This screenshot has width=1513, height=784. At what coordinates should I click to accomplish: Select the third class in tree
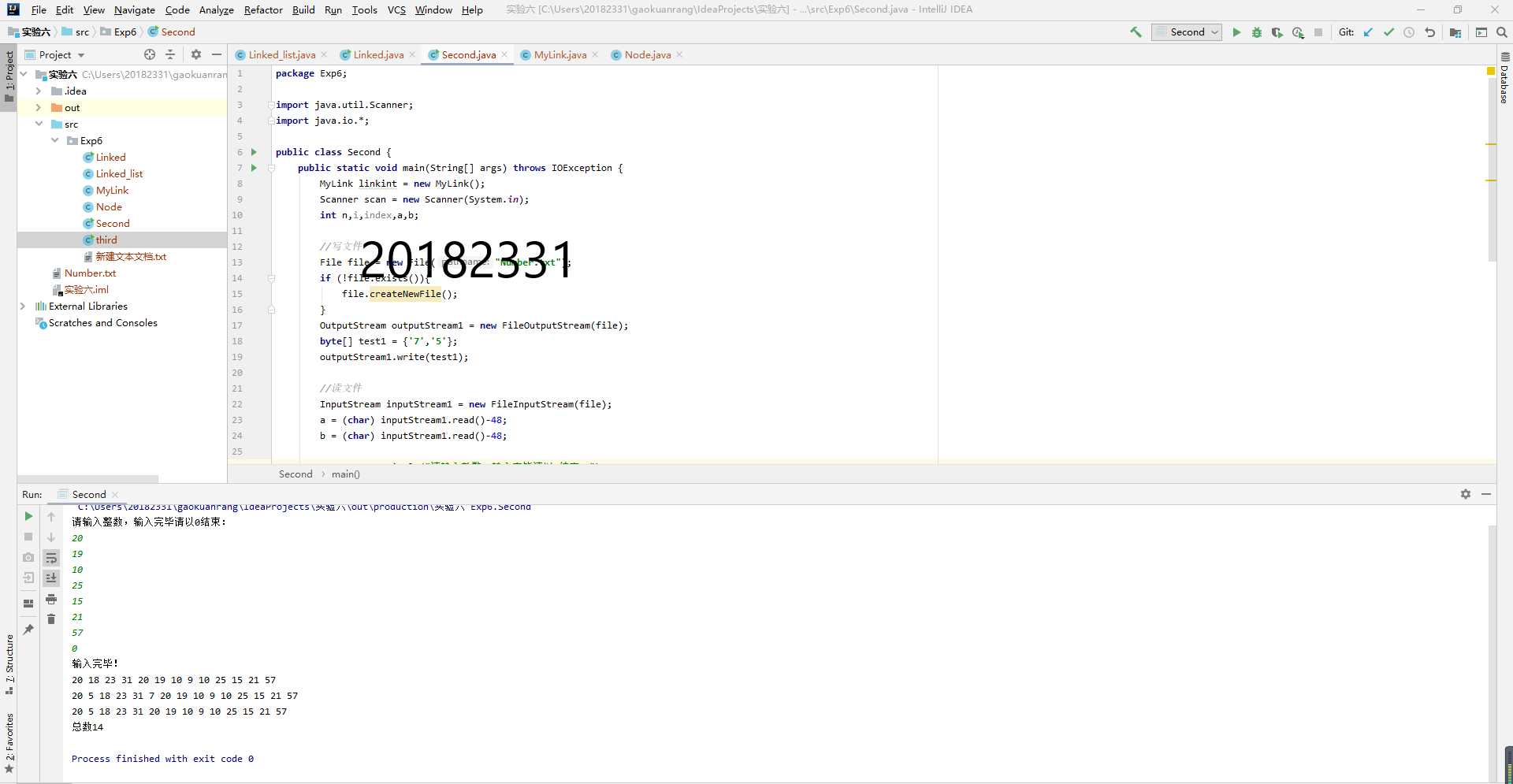point(106,240)
